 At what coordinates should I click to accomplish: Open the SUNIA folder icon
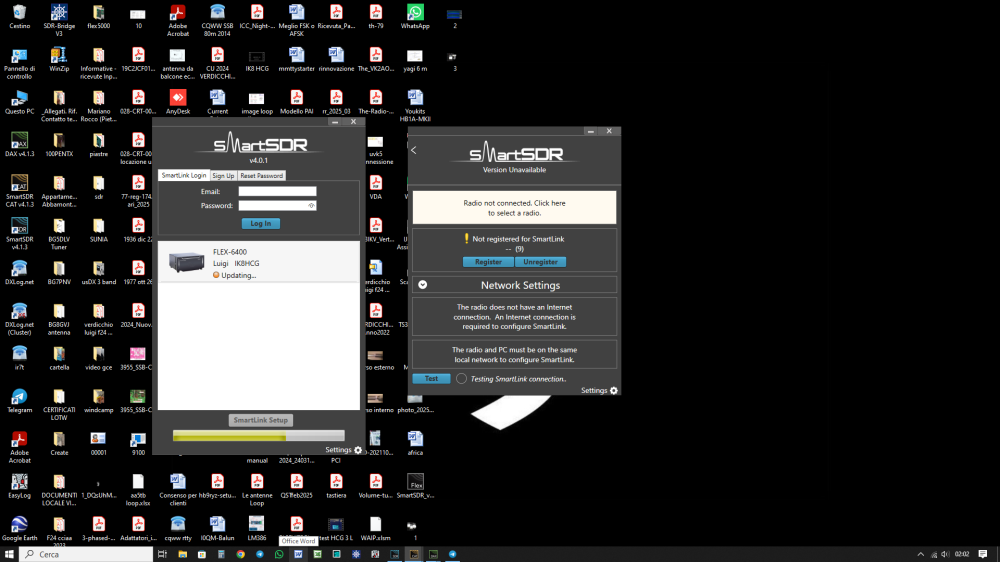(98, 230)
